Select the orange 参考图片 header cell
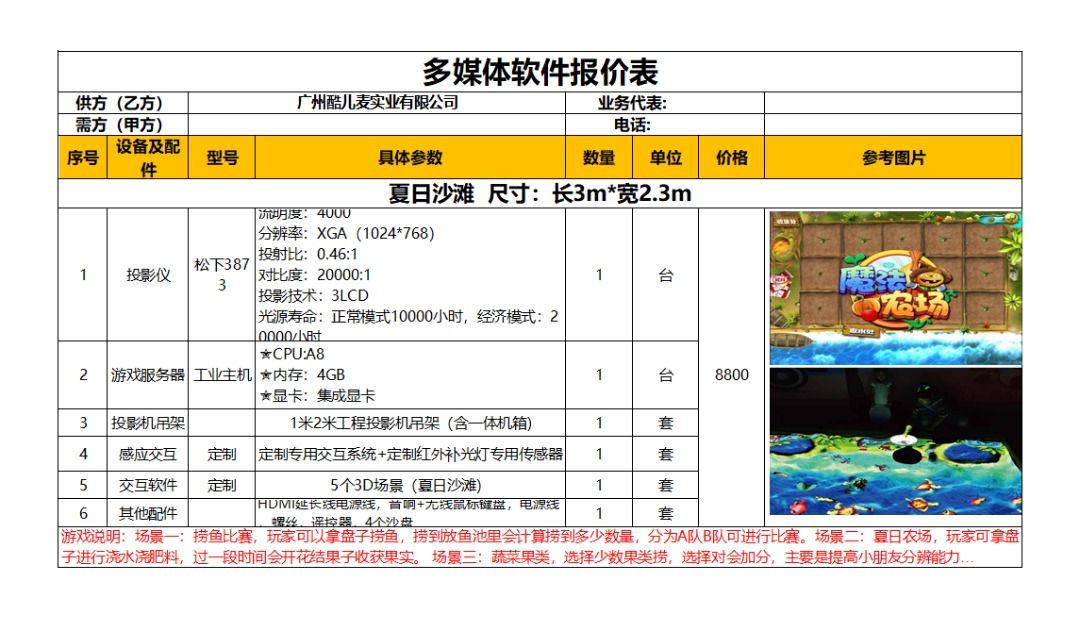1080x643 pixels. click(x=893, y=158)
